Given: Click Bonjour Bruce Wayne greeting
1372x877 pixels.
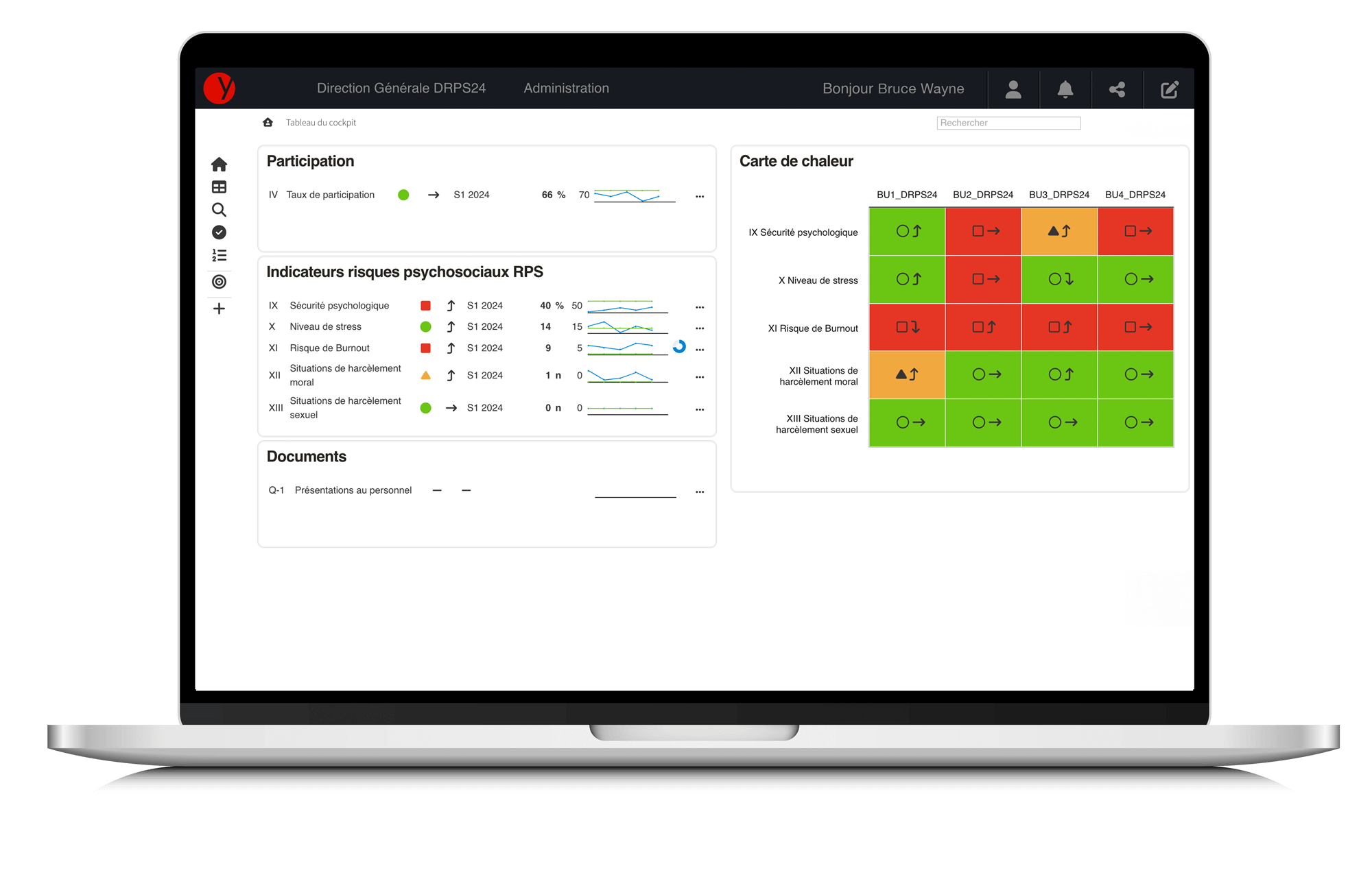Looking at the screenshot, I should [893, 88].
